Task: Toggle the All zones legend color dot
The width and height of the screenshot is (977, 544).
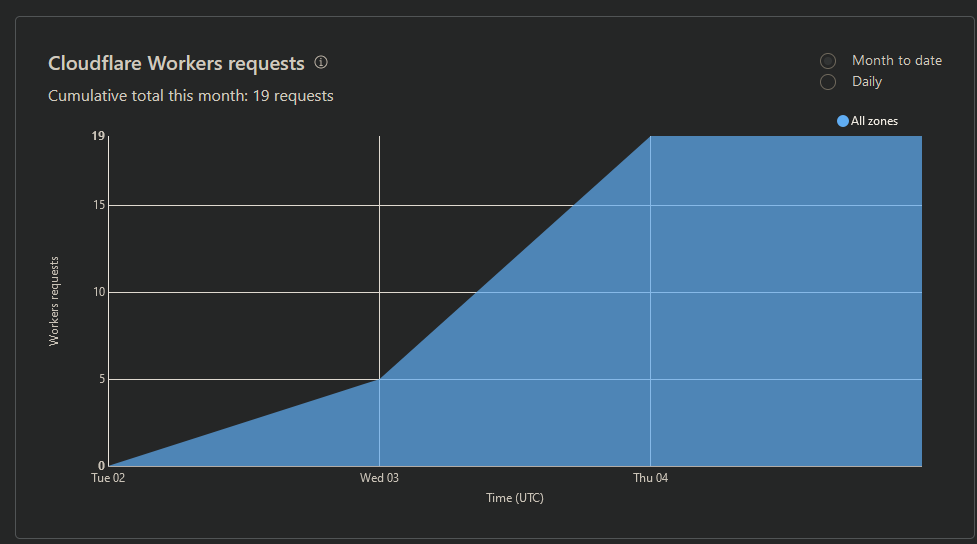Action: point(842,121)
